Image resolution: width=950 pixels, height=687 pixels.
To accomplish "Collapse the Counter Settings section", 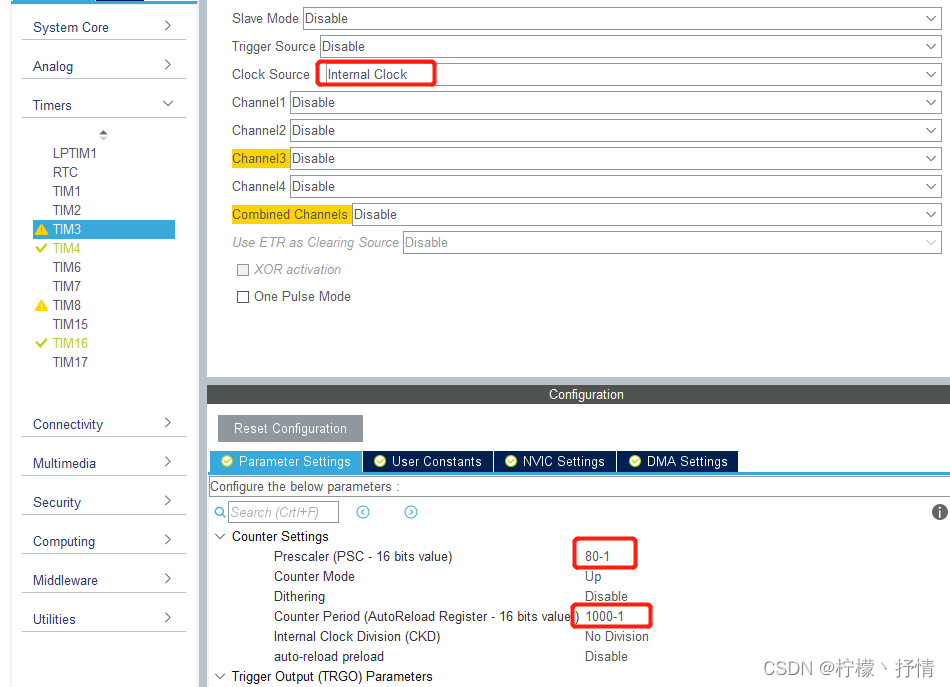I will click(x=221, y=537).
